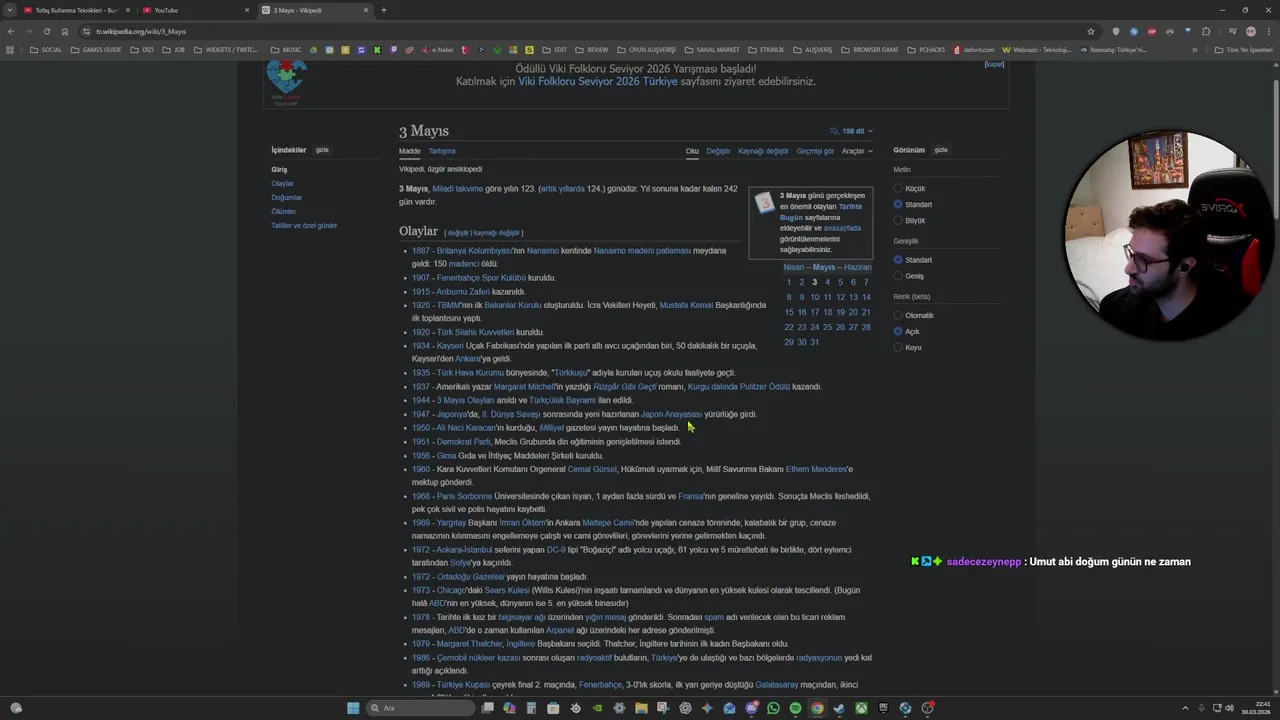Viewport: 1280px width, 720px height.
Task: Open the ABP extension icon
Action: point(1152,31)
